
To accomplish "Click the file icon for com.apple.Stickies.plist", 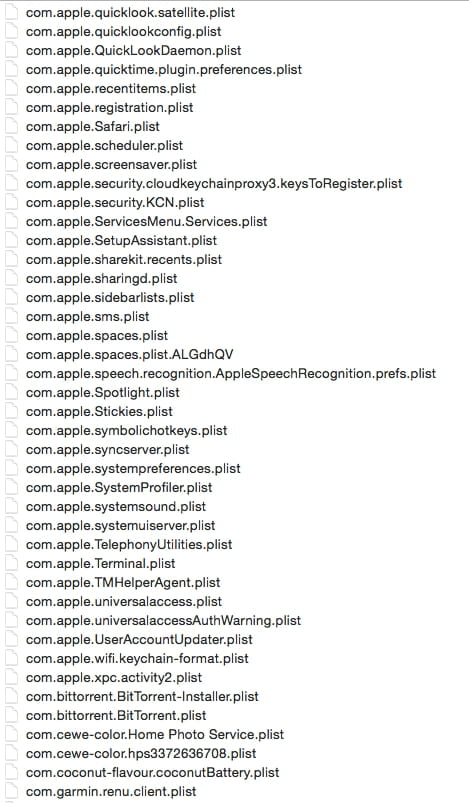I will (11, 411).
